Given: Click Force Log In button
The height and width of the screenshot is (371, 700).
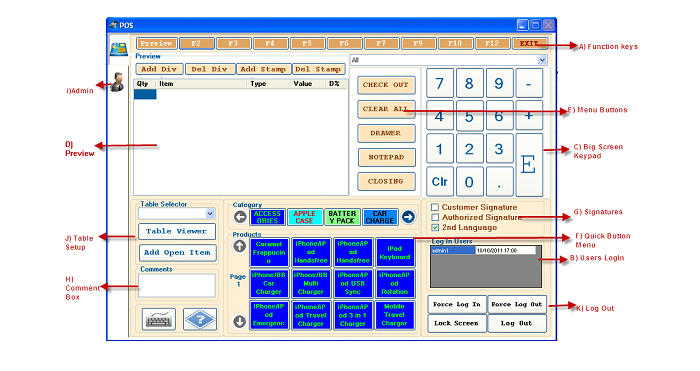Looking at the screenshot, I should pos(457,304).
